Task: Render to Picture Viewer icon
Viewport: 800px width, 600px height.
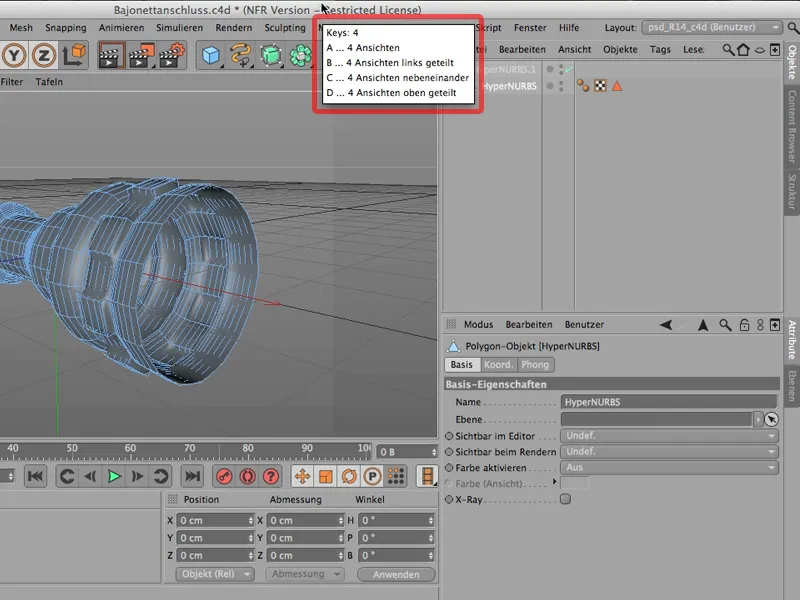Action: point(141,55)
